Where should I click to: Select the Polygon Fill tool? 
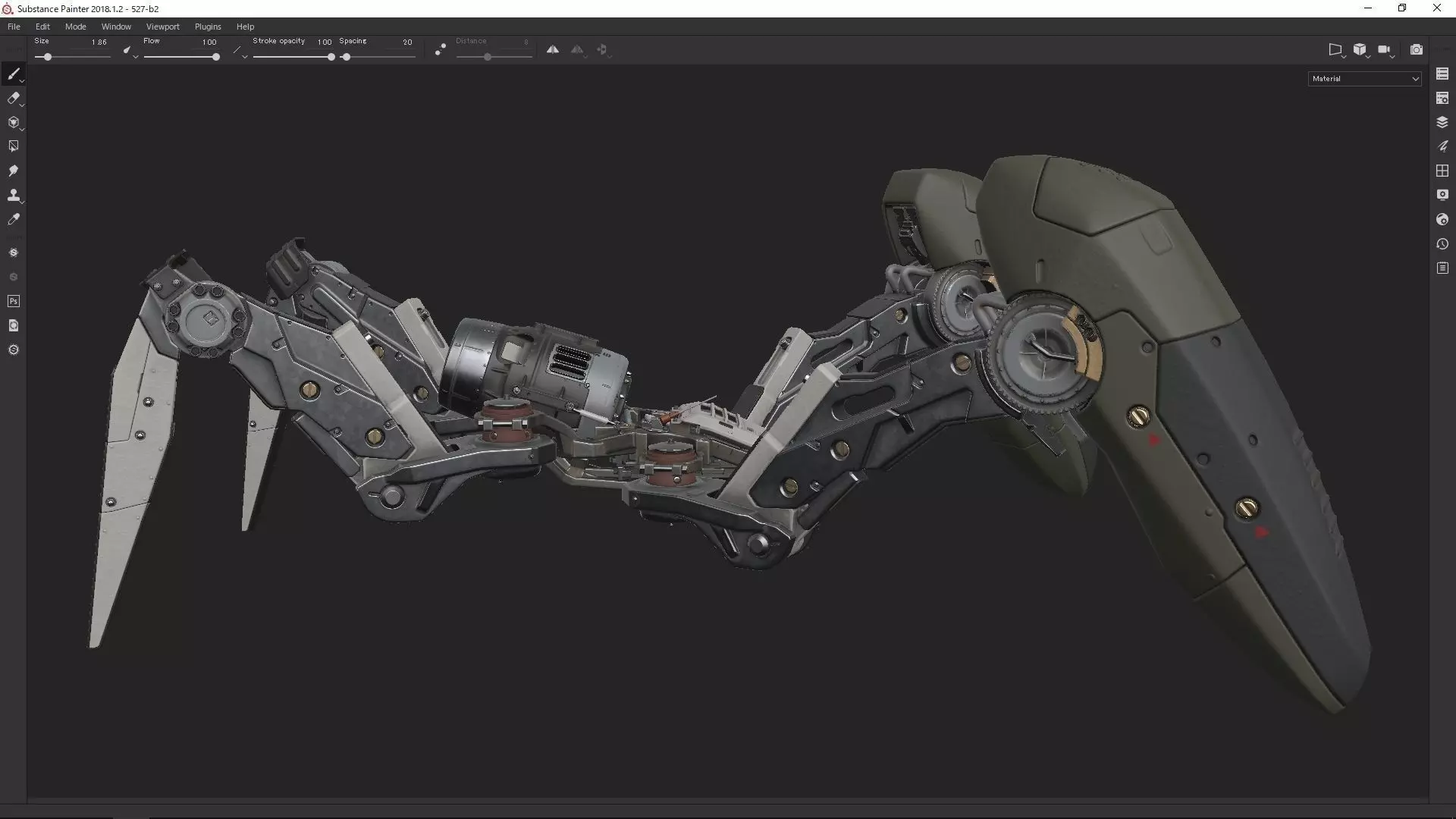pyautogui.click(x=13, y=146)
